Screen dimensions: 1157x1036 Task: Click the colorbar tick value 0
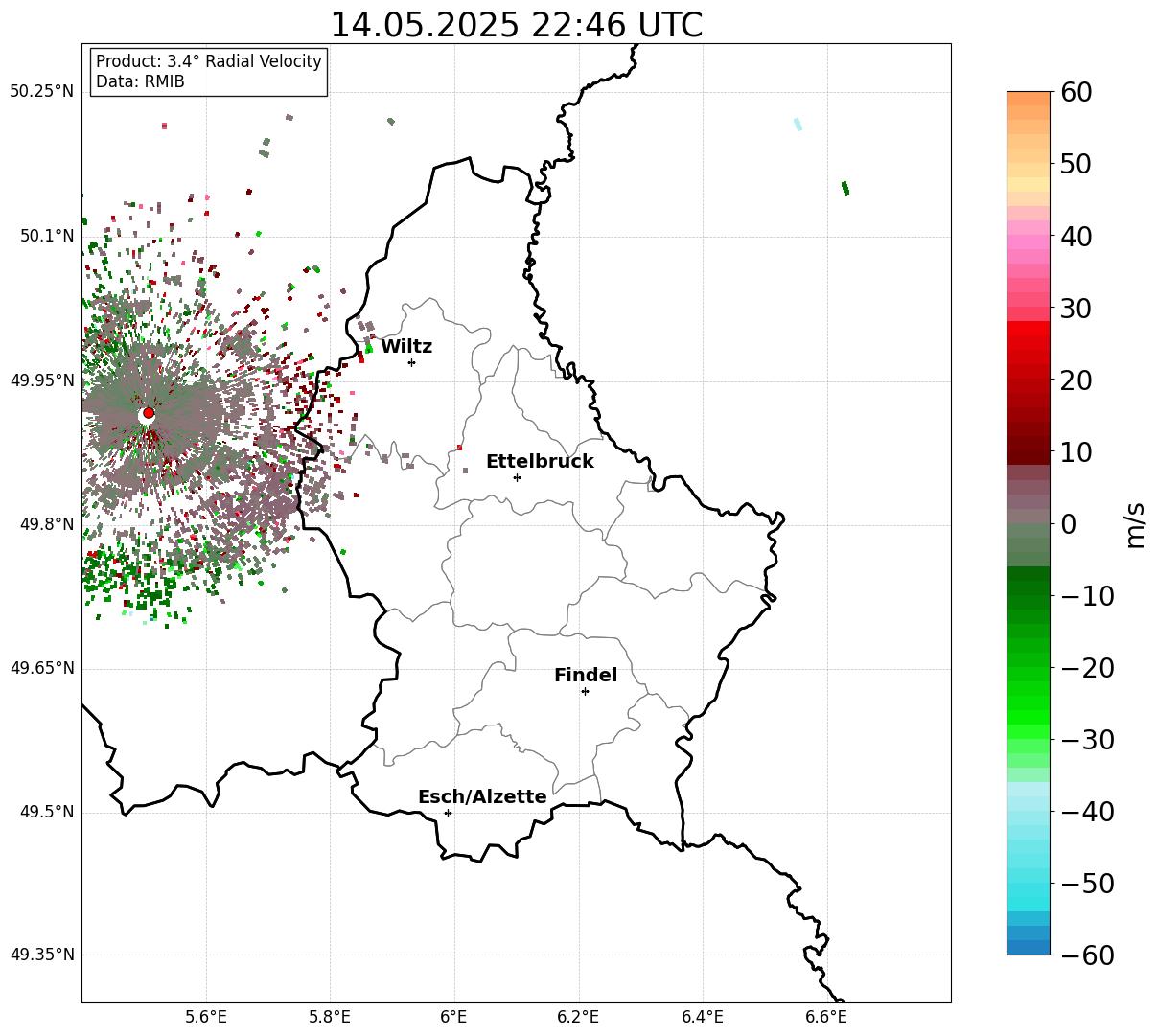point(1067,524)
